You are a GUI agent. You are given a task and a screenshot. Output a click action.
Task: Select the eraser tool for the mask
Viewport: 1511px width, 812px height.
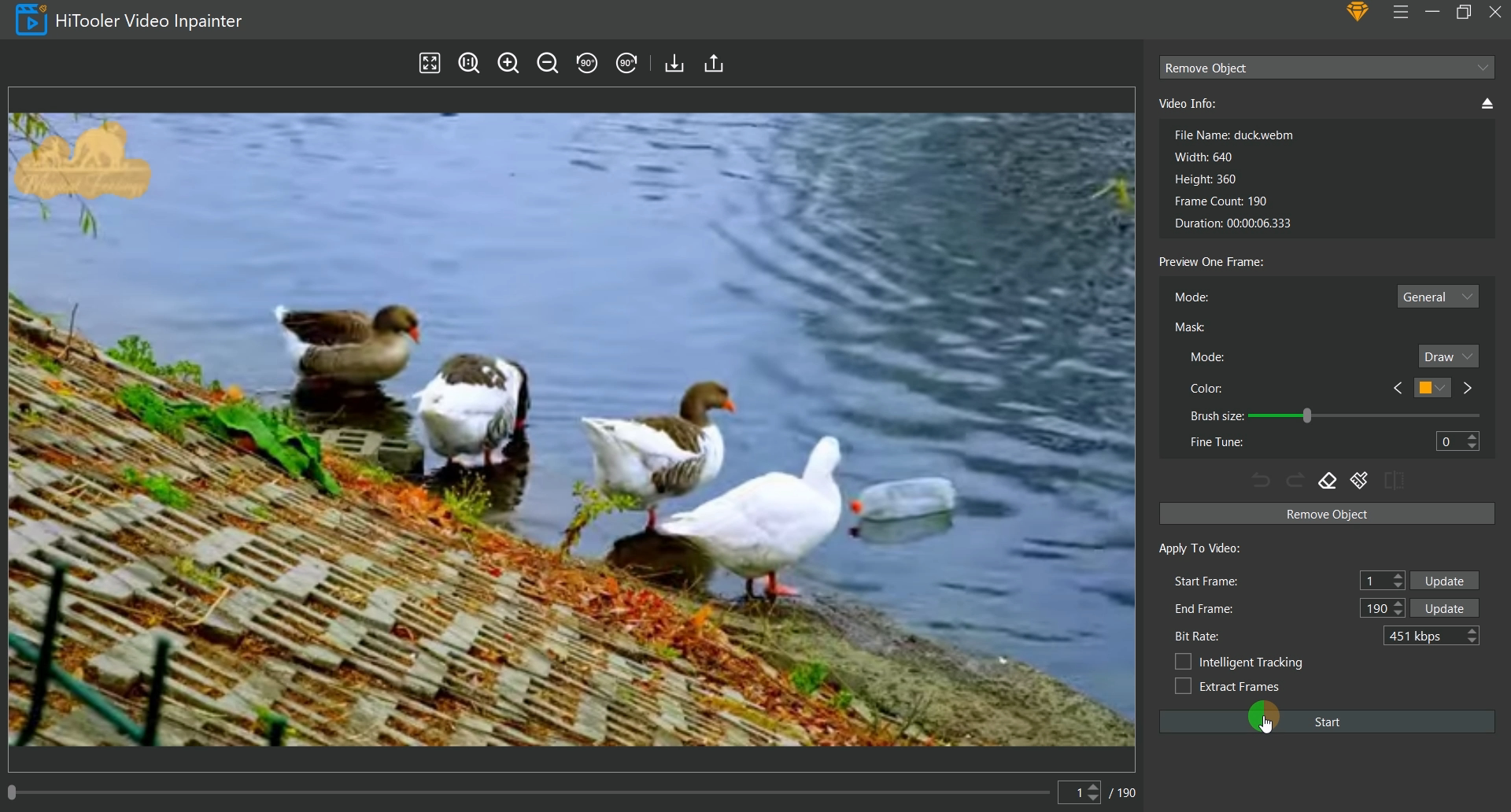coord(1328,481)
